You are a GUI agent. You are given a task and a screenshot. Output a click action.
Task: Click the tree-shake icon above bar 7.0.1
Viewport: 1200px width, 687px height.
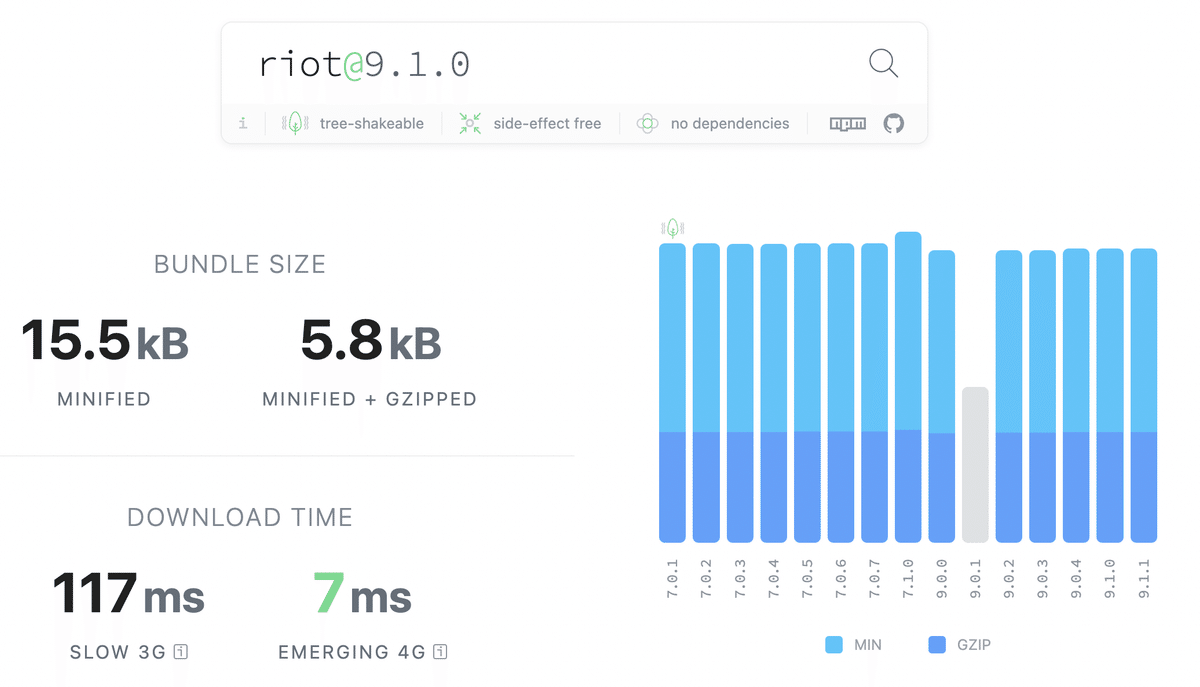point(673,229)
